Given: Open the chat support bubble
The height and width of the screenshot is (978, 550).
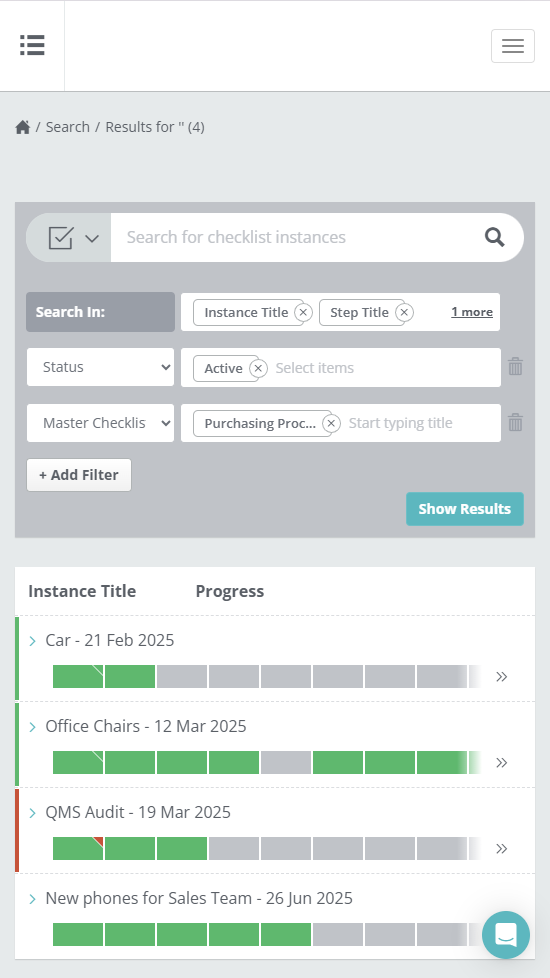Looking at the screenshot, I should (506, 935).
